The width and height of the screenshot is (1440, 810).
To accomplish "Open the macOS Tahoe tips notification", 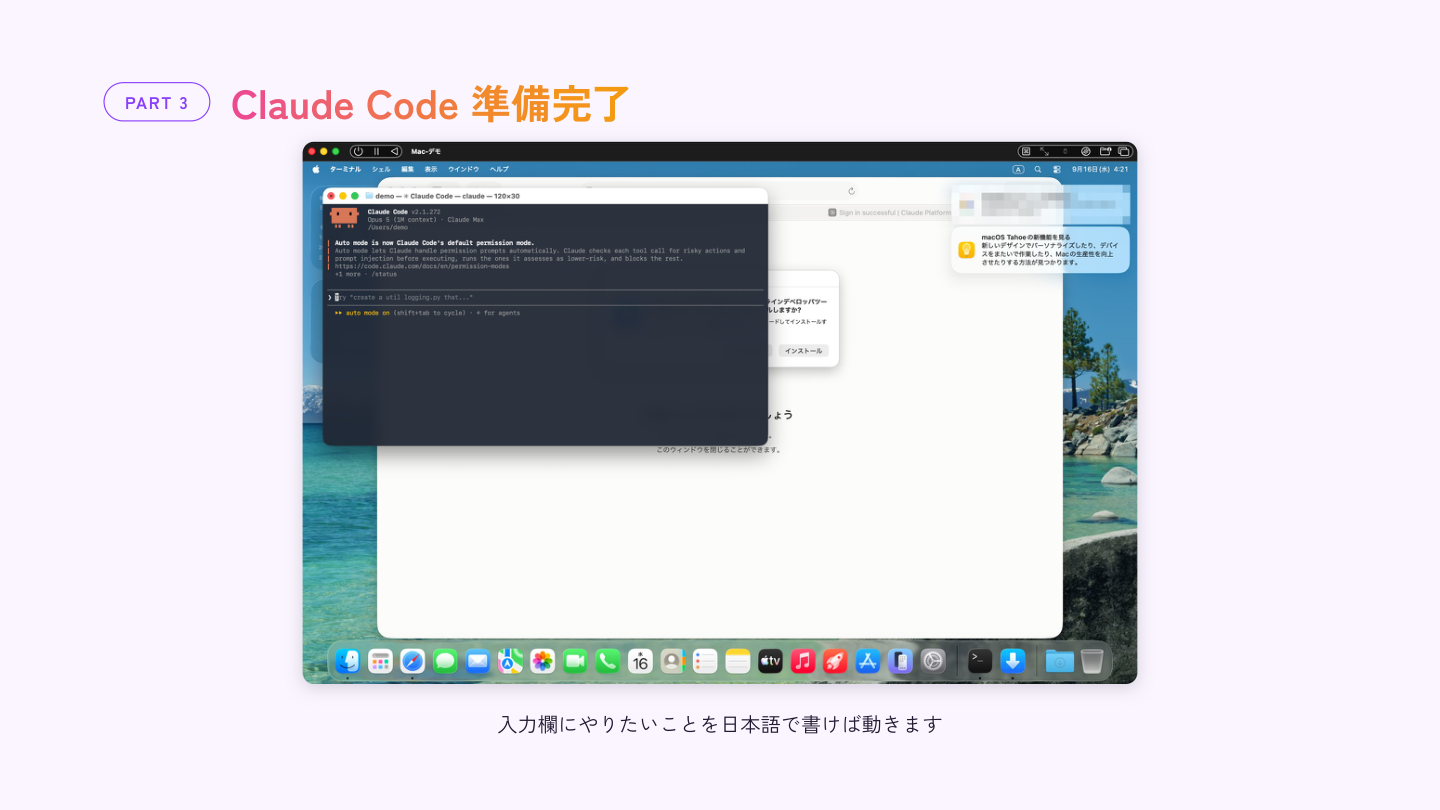I will 1040,250.
